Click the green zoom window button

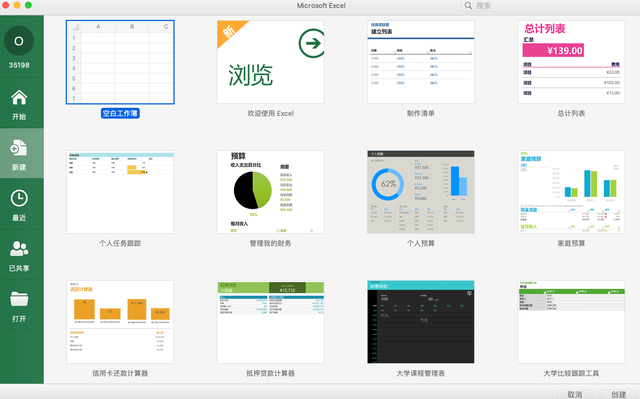[x=28, y=5]
